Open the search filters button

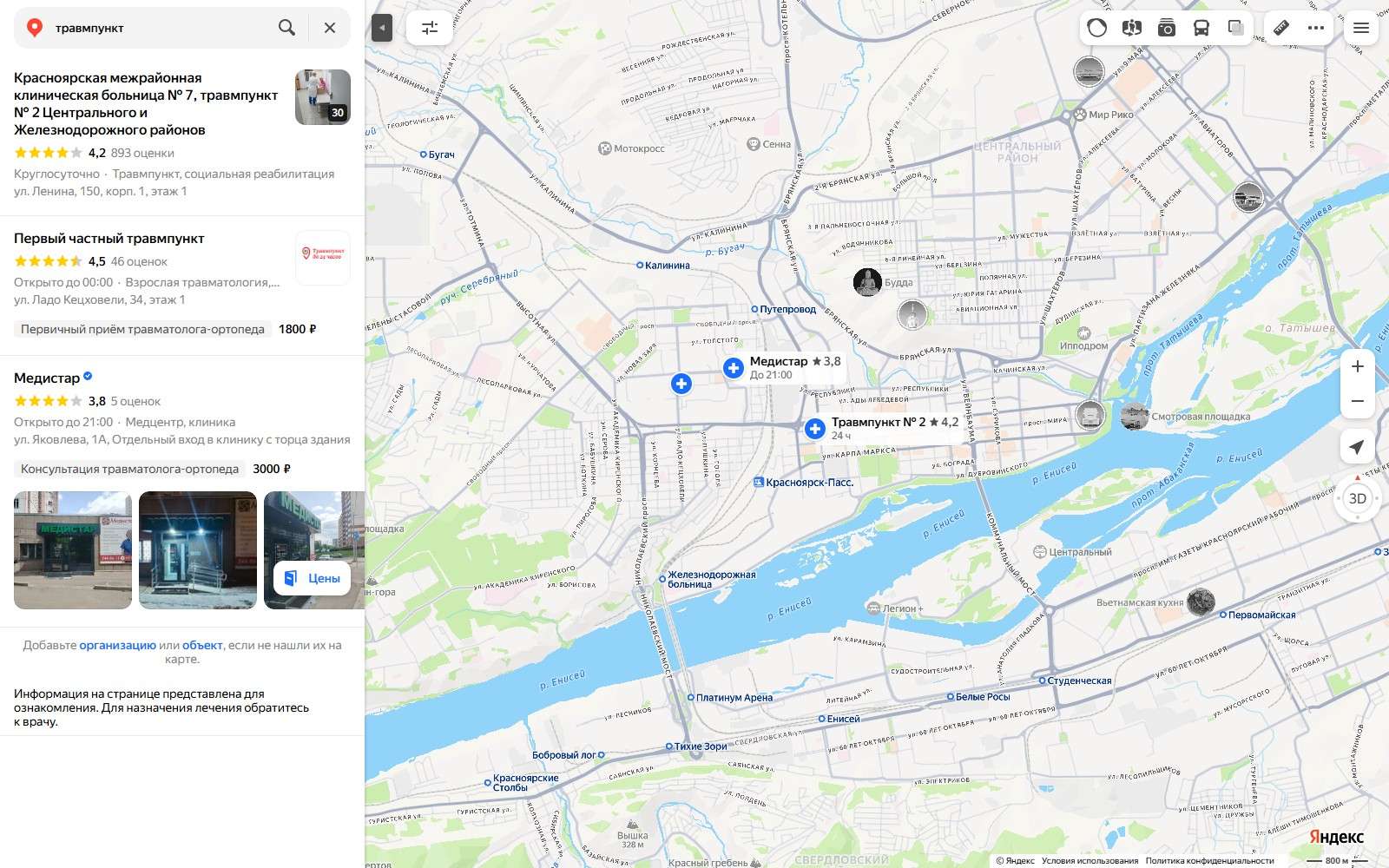[x=430, y=28]
